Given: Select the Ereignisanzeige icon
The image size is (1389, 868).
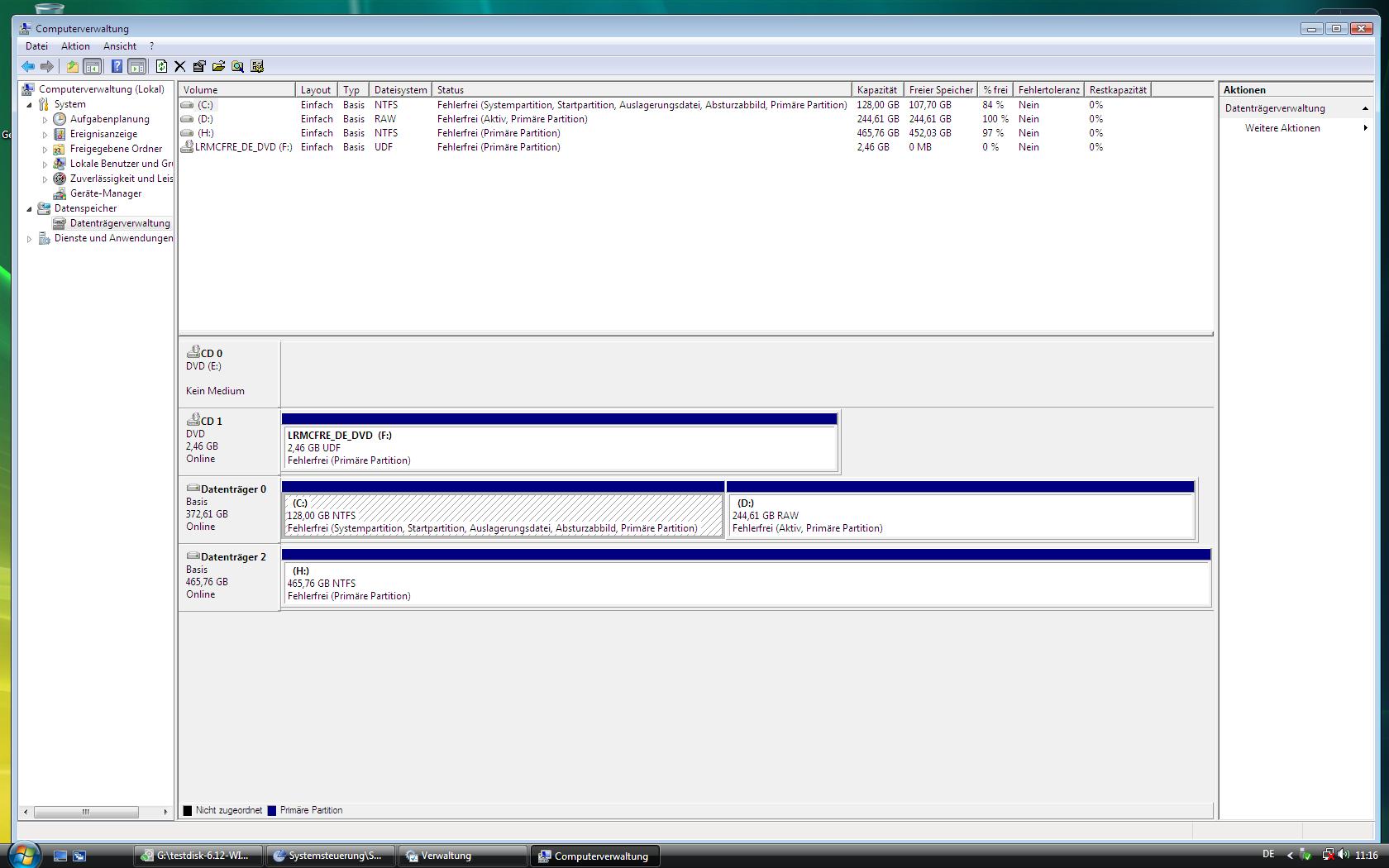Looking at the screenshot, I should click(x=60, y=134).
